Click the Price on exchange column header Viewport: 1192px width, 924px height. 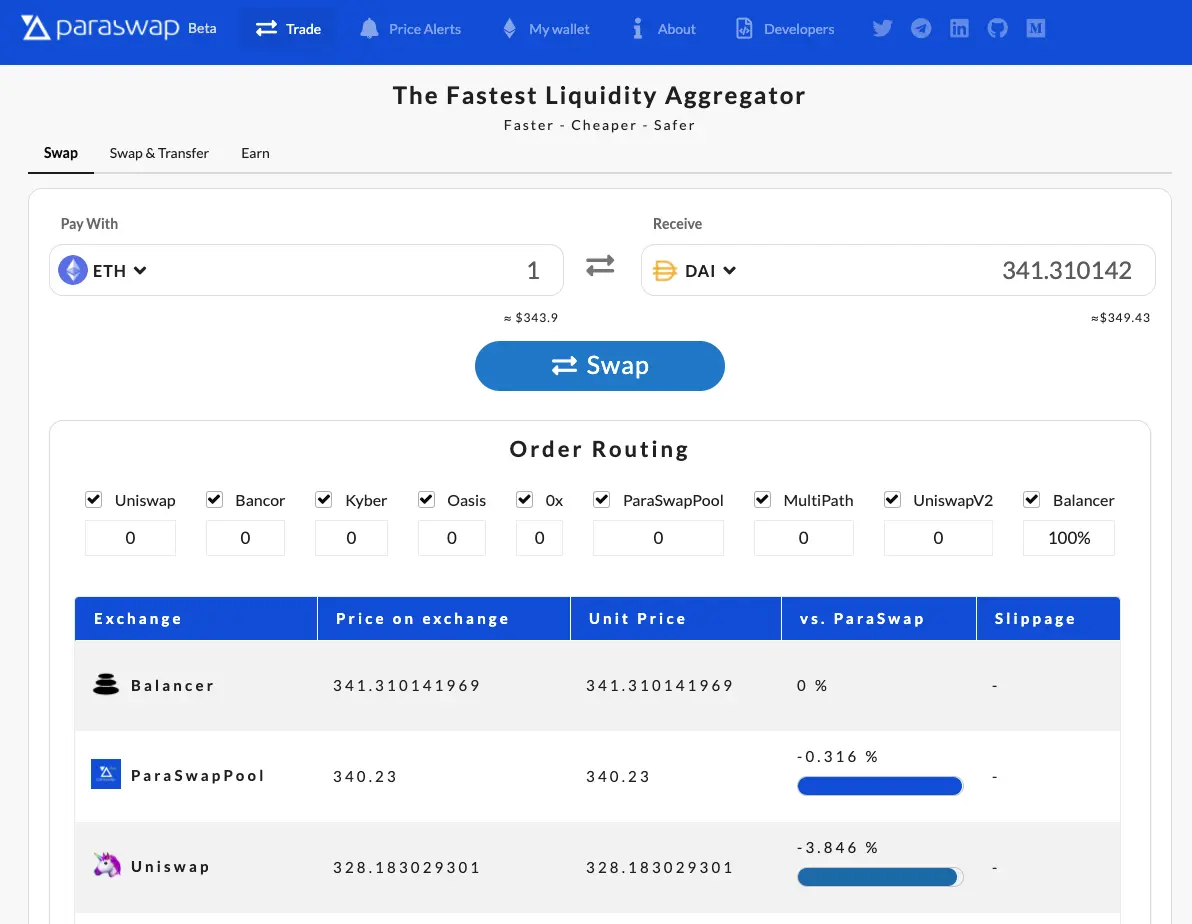tap(444, 618)
